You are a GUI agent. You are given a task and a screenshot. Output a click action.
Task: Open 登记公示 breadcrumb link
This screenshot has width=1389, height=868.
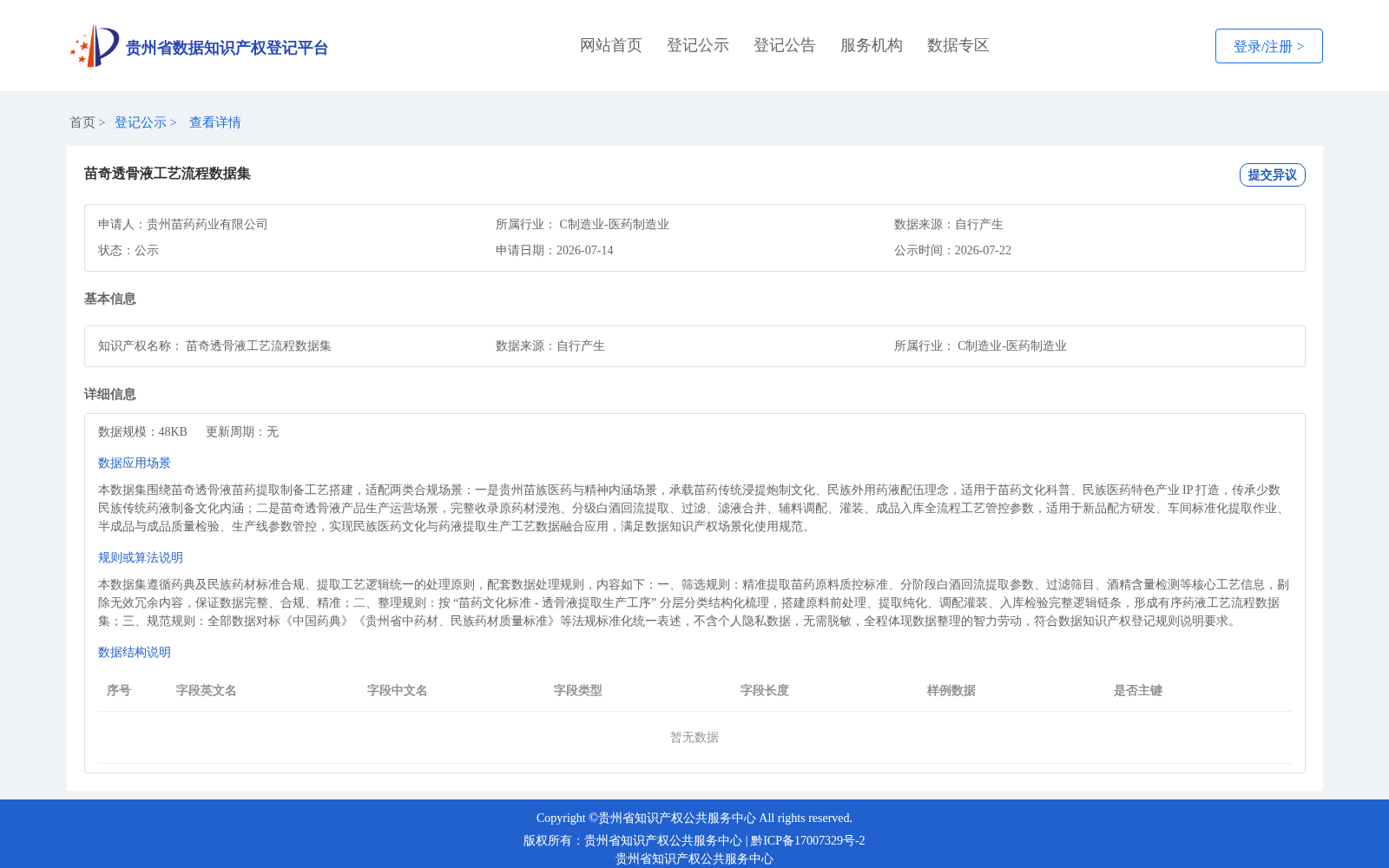[145, 122]
